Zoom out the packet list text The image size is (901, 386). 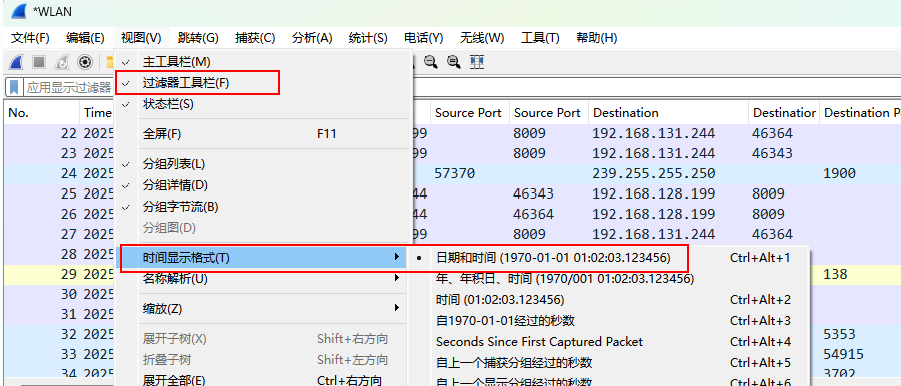point(430,62)
